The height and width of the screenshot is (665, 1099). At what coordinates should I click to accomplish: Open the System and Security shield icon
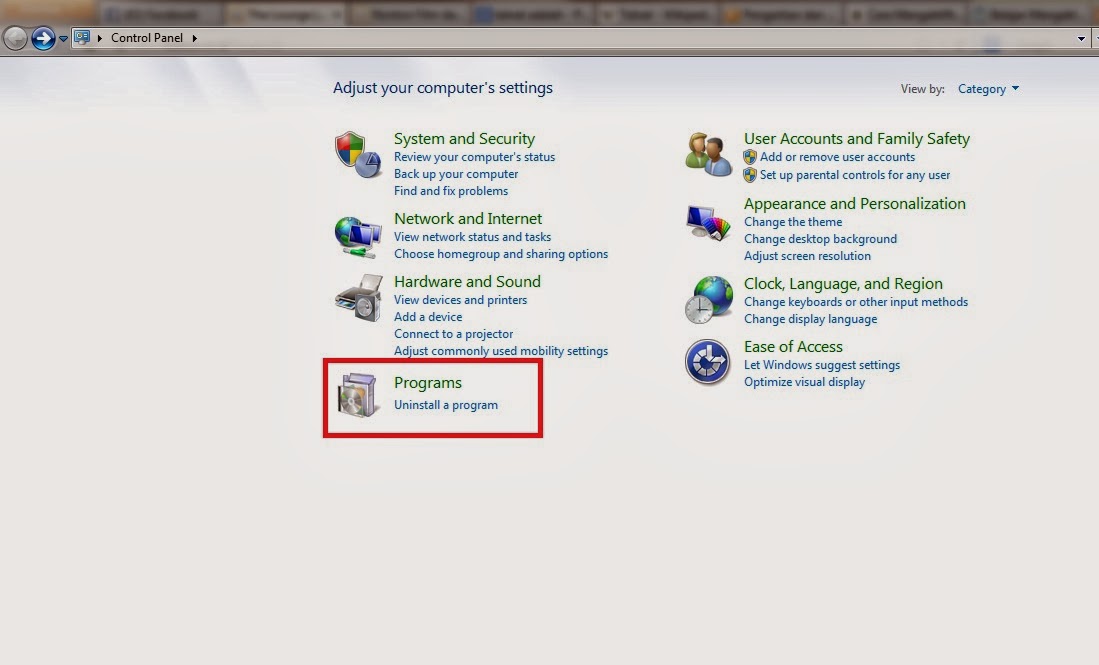point(357,154)
